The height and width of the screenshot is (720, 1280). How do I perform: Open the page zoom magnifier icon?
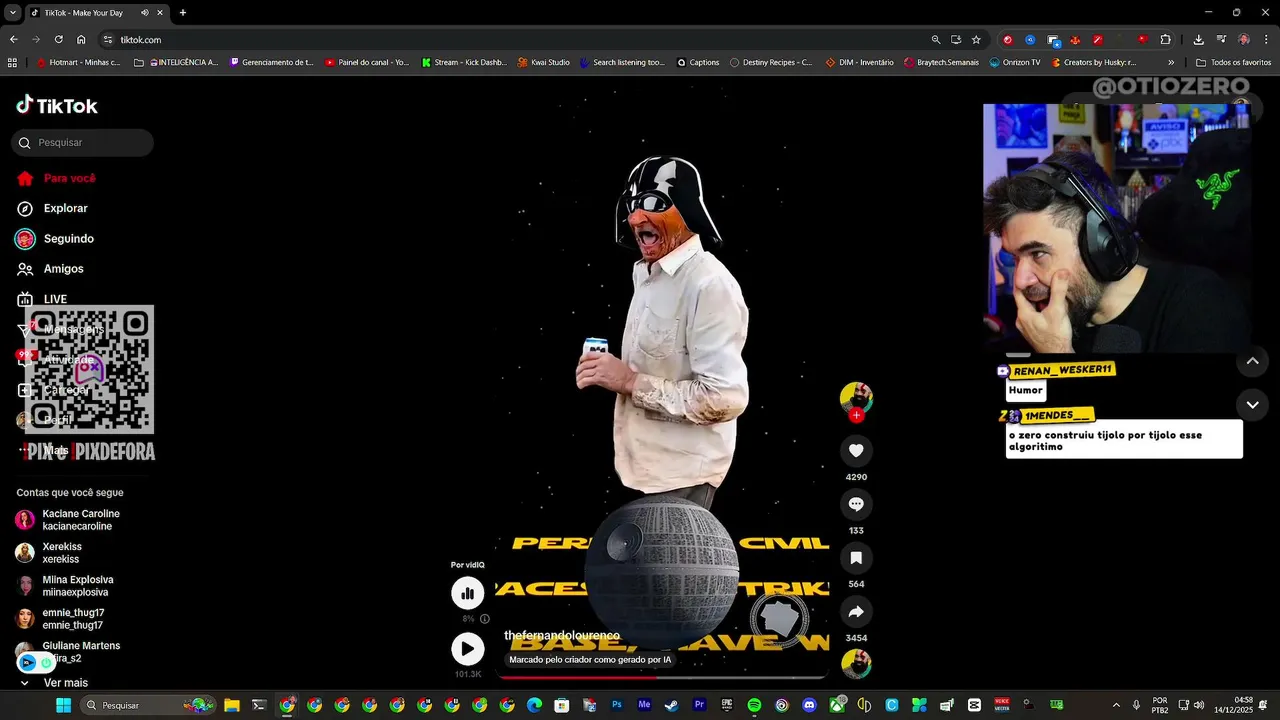(x=936, y=40)
